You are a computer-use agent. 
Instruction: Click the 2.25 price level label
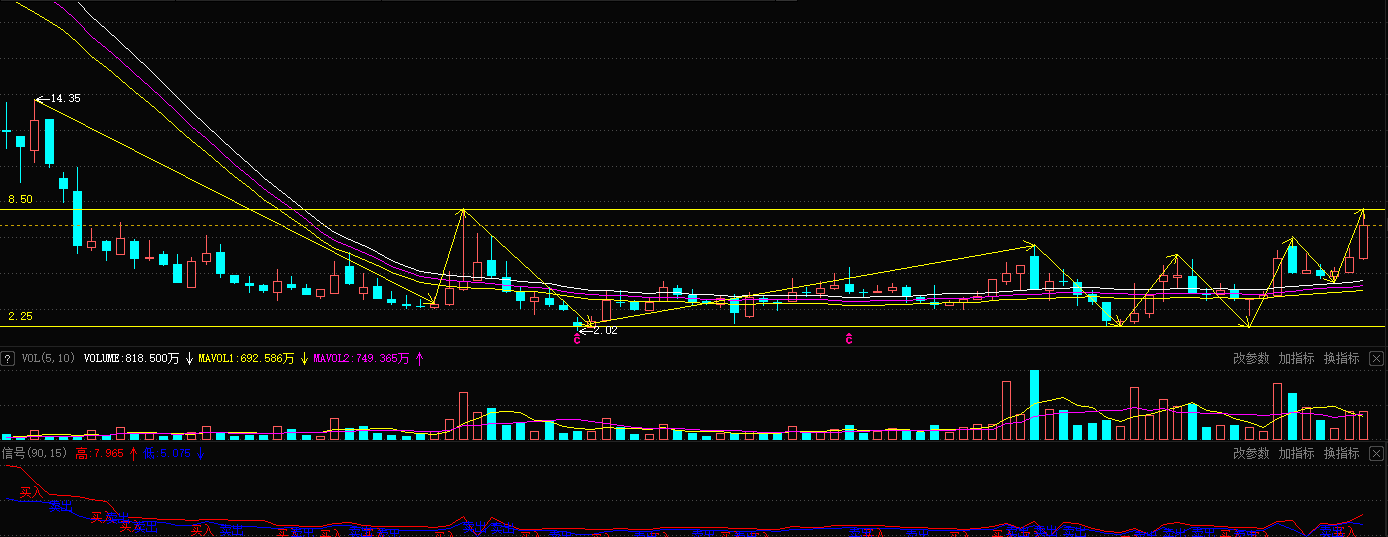20,316
